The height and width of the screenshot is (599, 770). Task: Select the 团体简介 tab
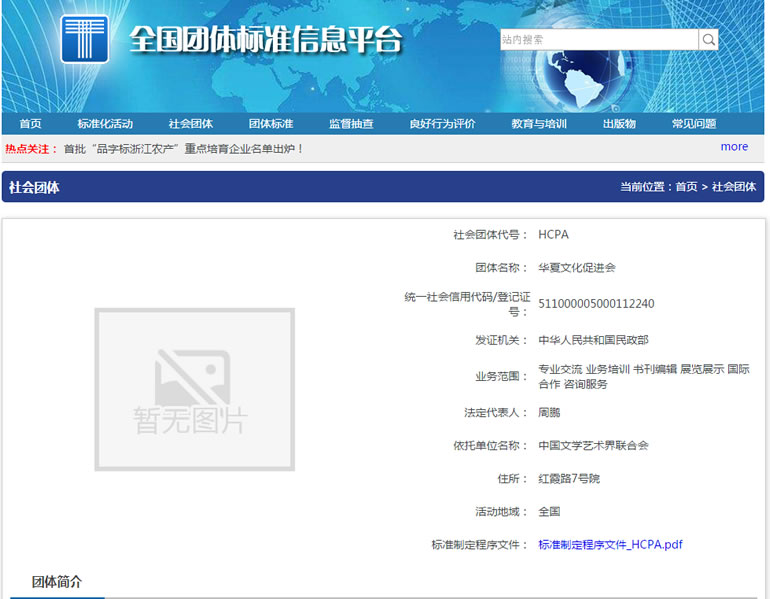(57, 582)
